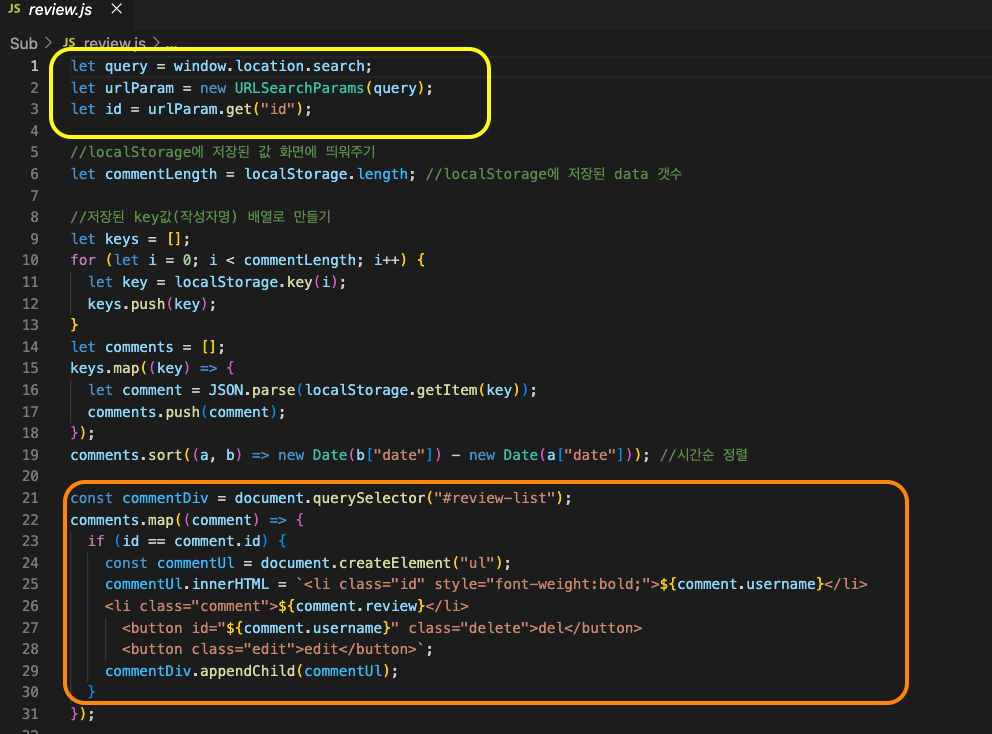992x734 pixels.
Task: Click line number 10 in the gutter
Action: click(x=30, y=260)
